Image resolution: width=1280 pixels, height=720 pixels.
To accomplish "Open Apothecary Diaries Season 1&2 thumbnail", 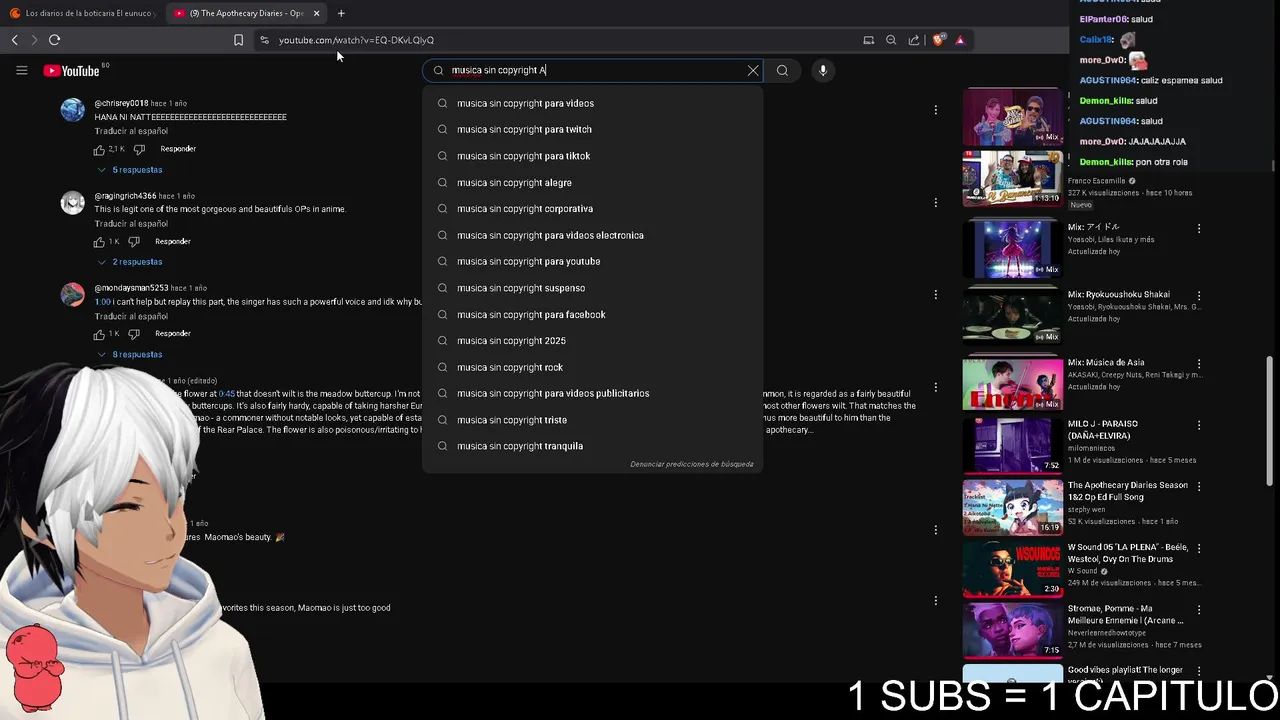I will tap(1012, 506).
